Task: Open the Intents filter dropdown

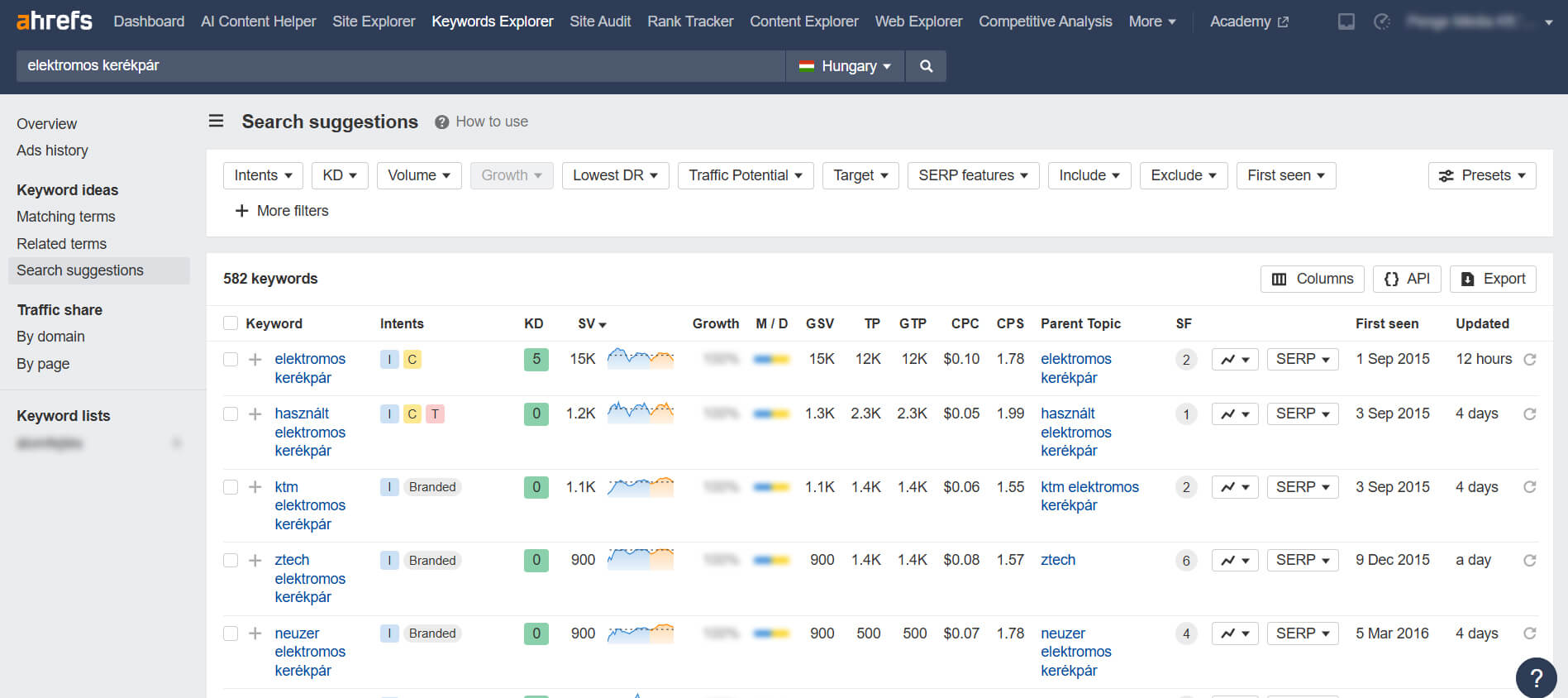Action: 263,175
